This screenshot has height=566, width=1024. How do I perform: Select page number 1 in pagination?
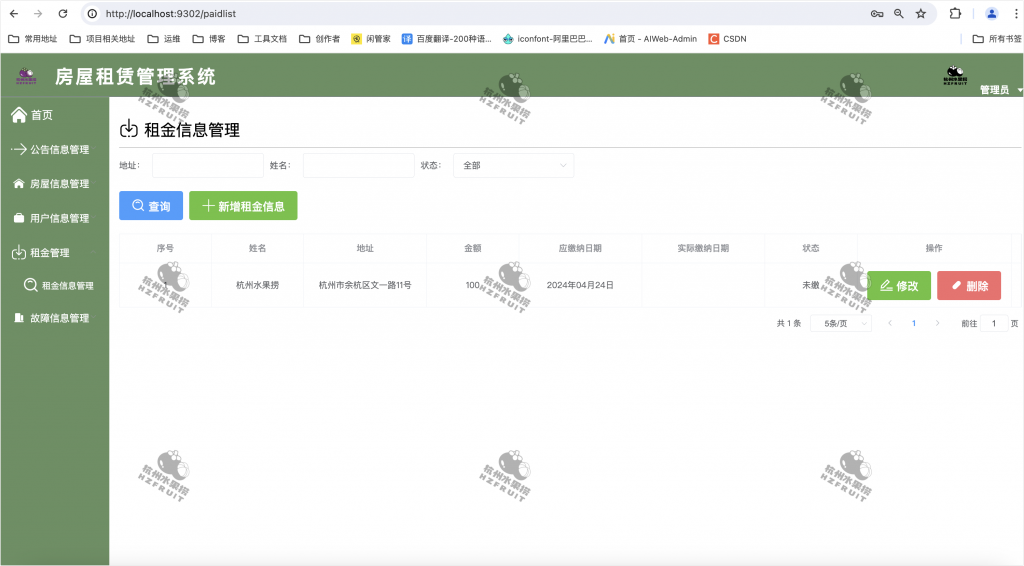(x=914, y=324)
